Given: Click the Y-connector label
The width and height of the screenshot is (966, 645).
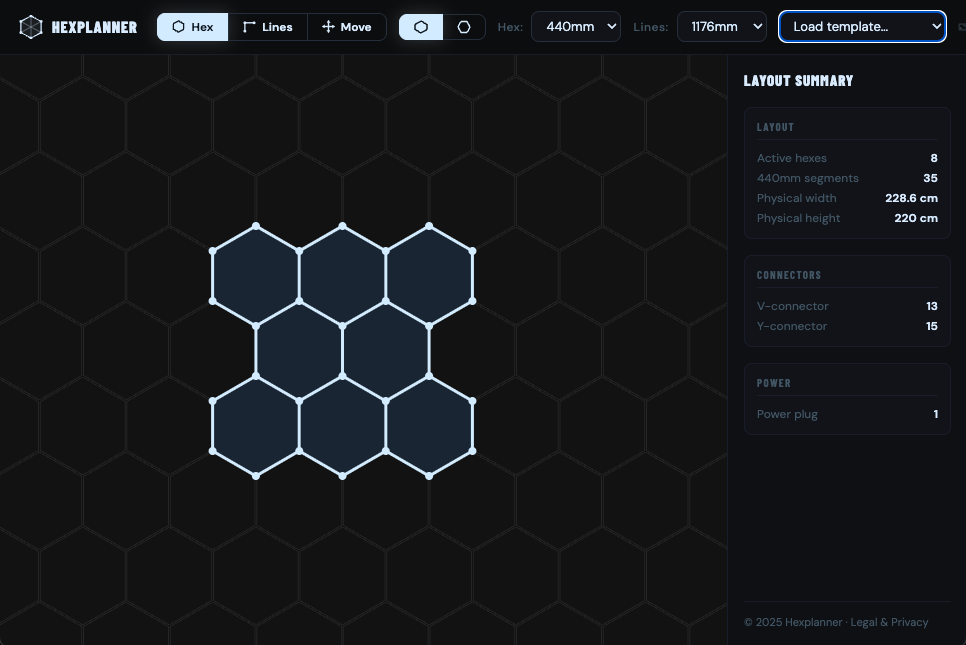Looking at the screenshot, I should click(792, 326).
